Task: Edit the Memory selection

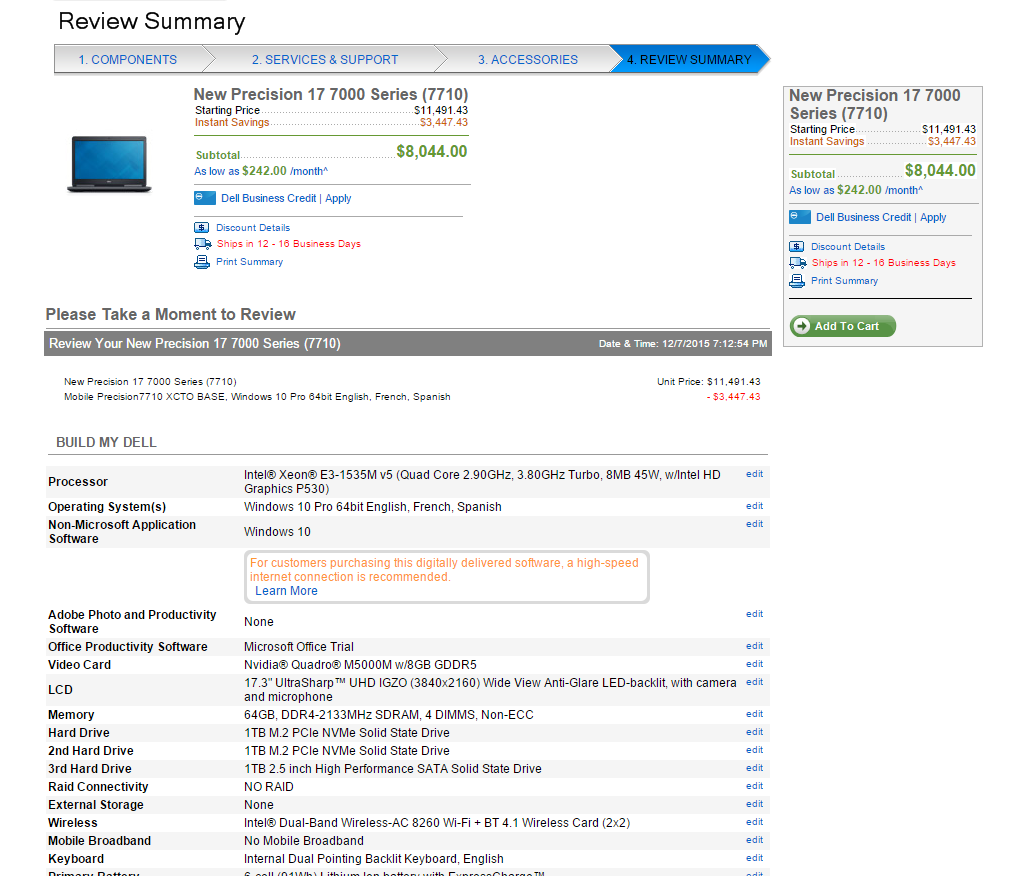Action: click(755, 713)
